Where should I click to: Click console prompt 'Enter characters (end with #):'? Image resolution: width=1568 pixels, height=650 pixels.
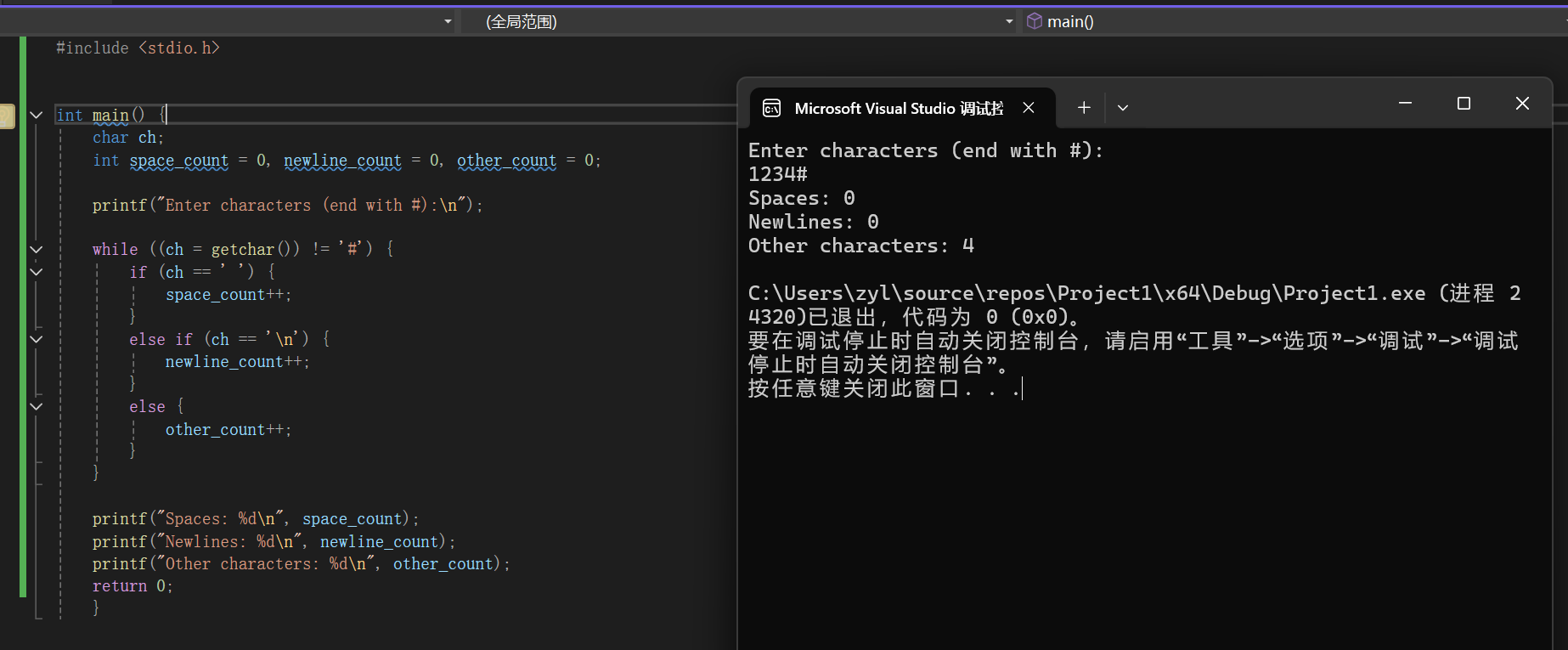pos(926,150)
